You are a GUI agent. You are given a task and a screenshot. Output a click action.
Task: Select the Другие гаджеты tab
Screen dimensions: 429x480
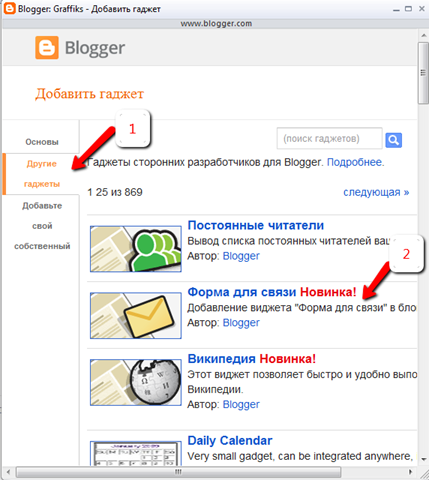tap(42, 174)
